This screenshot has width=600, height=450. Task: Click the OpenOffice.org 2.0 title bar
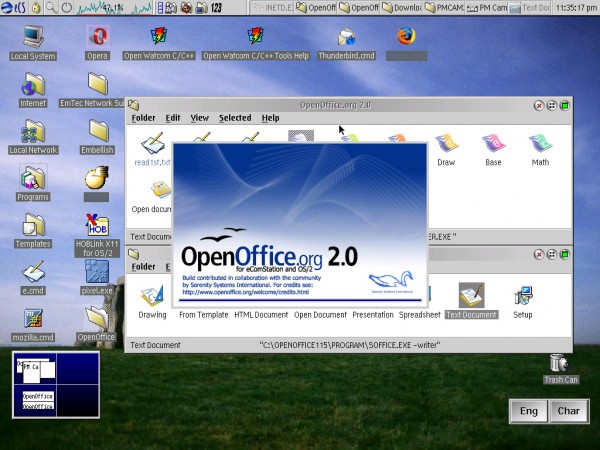tap(335, 105)
